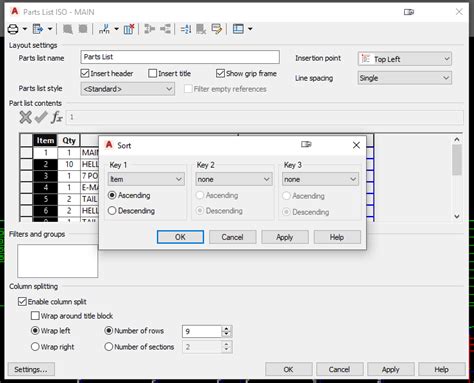Image resolution: width=474 pixels, height=383 pixels.
Task: Open the column layout dropdown arrow
Action: click(x=250, y=29)
